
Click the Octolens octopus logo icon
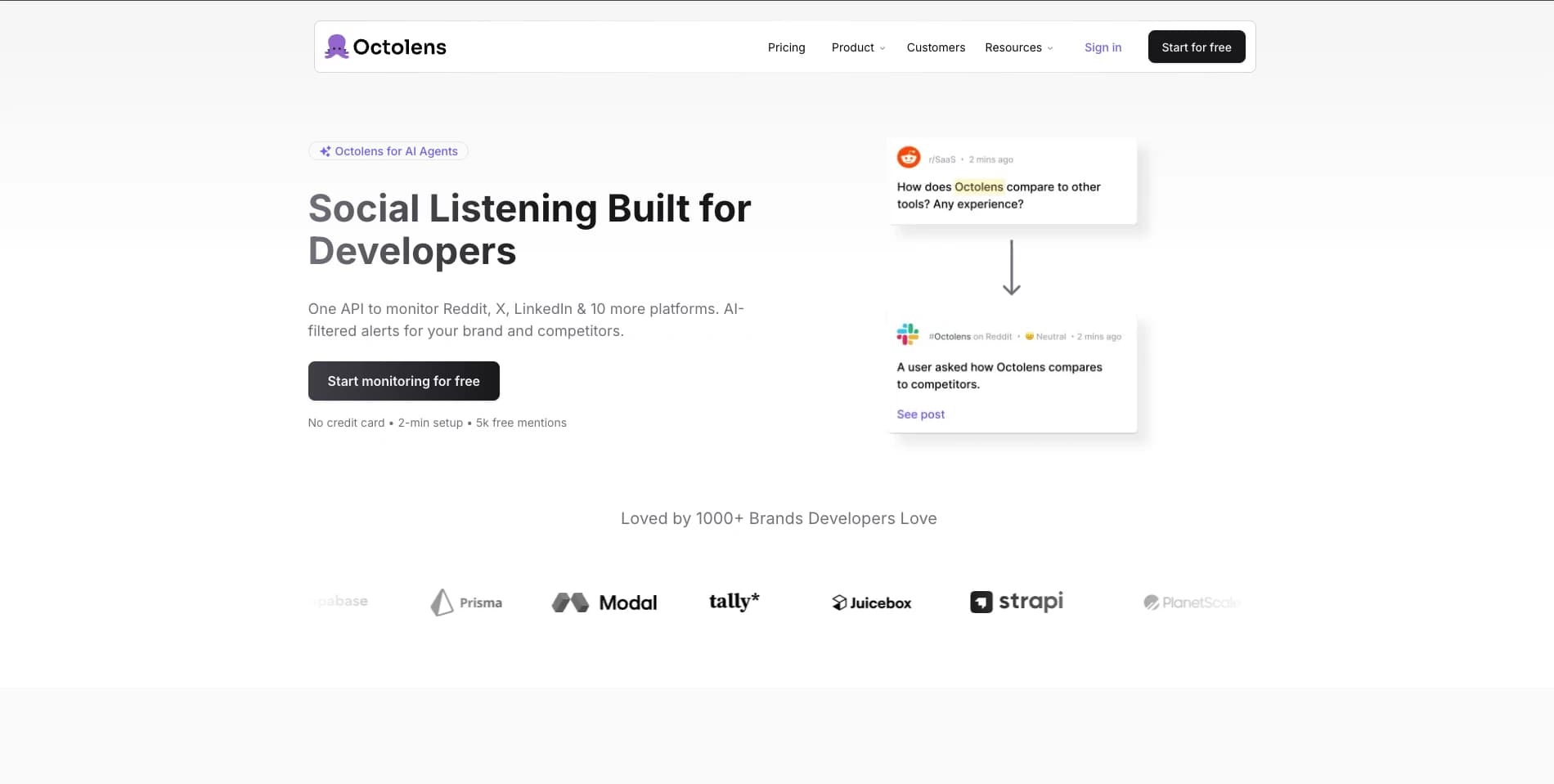point(336,47)
